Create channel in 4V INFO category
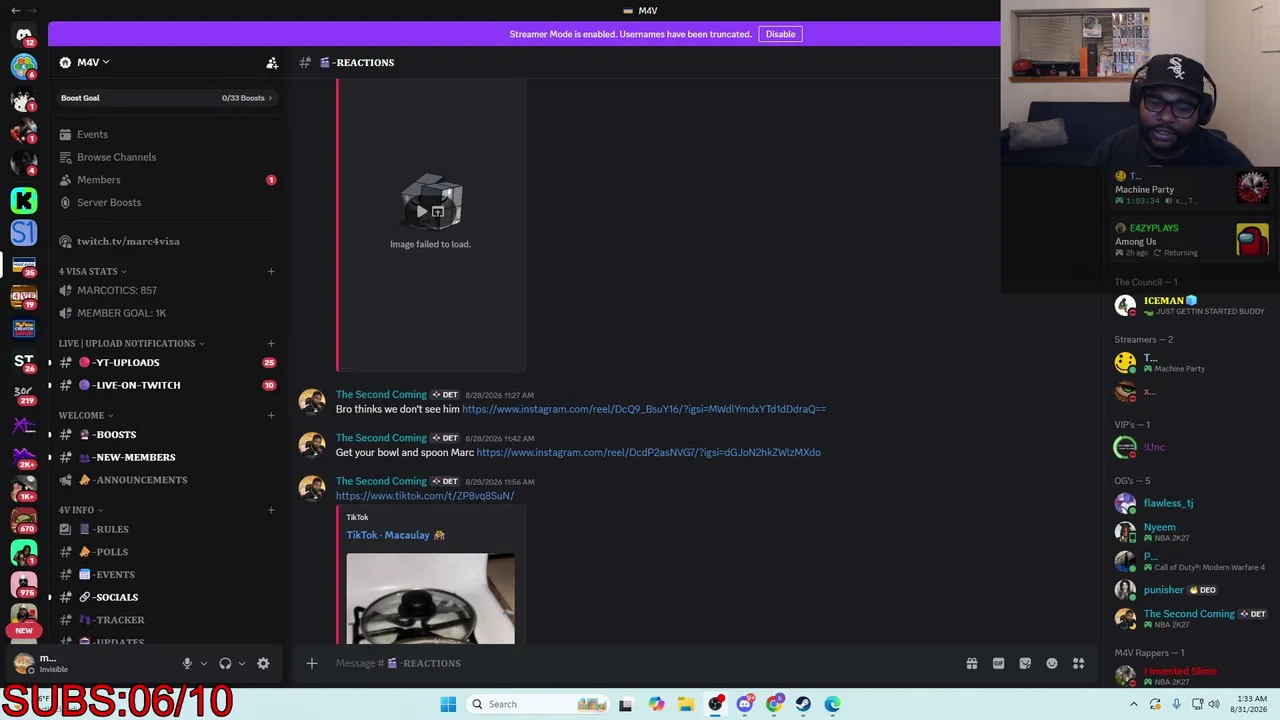 [271, 510]
